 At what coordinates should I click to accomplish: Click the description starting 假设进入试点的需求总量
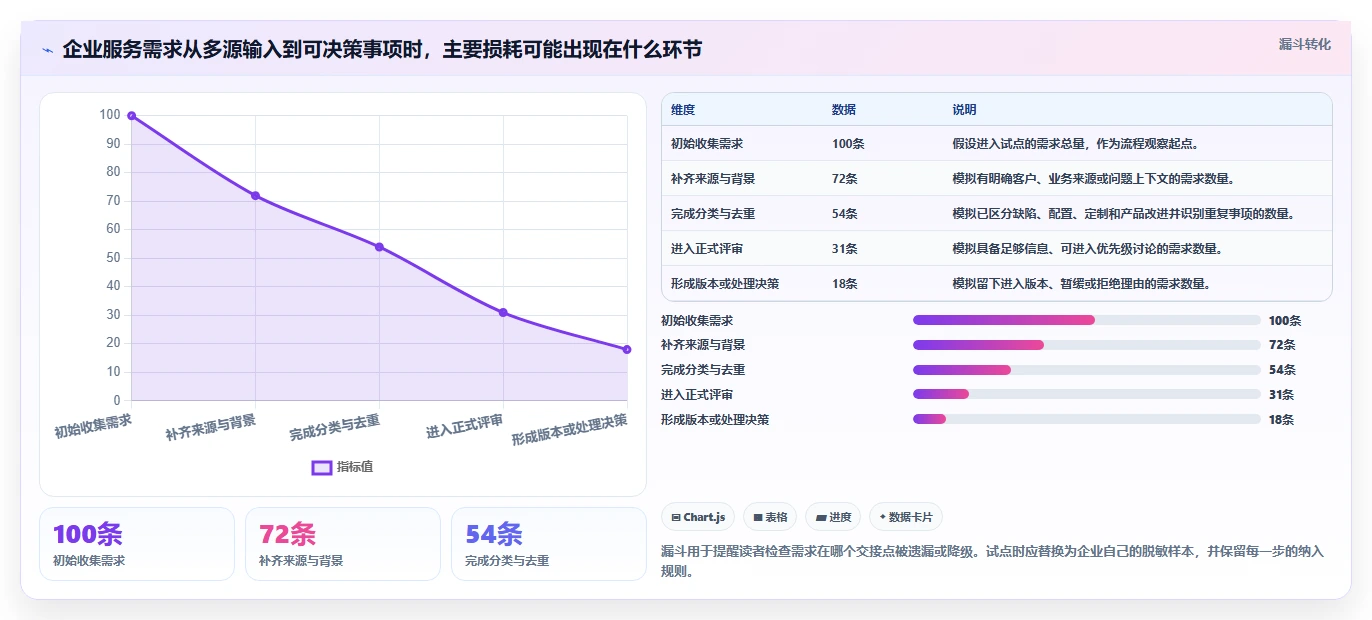[1076, 144]
